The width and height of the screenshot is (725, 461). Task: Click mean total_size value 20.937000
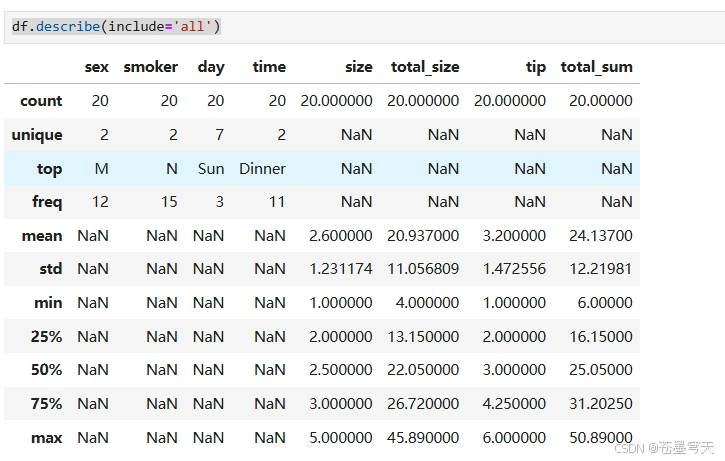423,236
